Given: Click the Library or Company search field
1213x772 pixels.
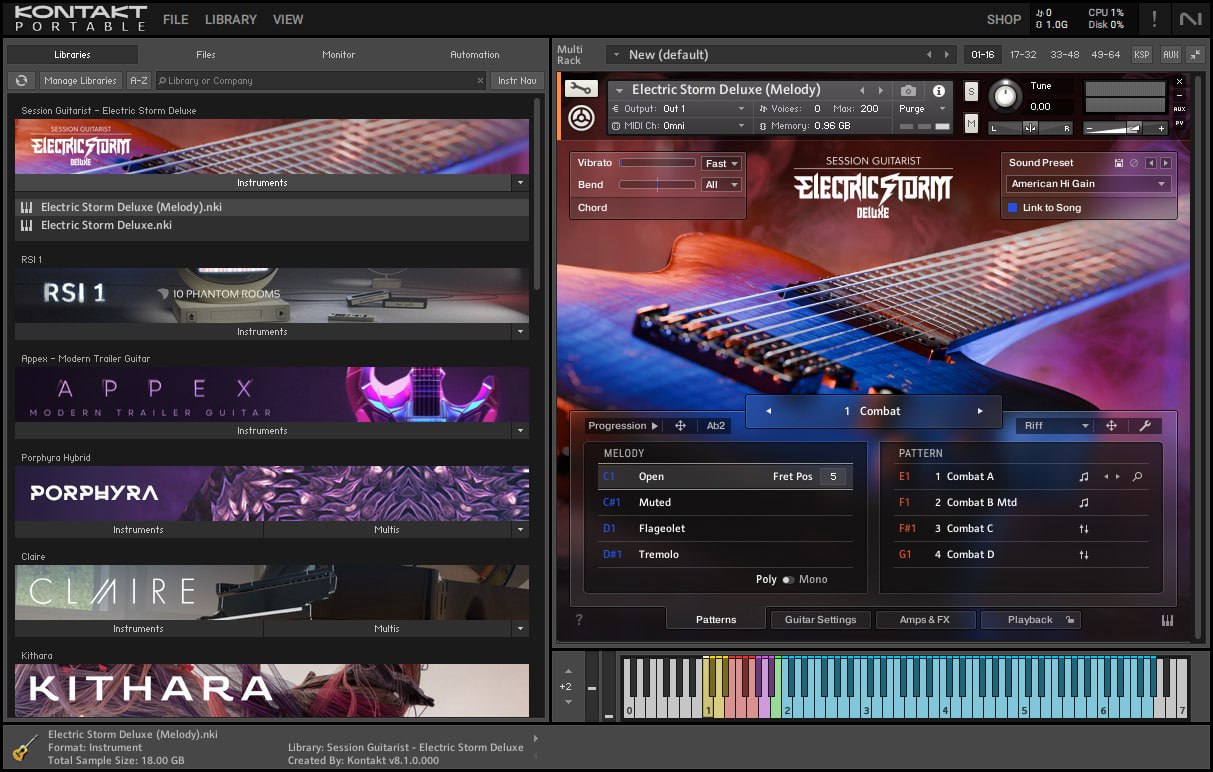Looking at the screenshot, I should tap(320, 81).
